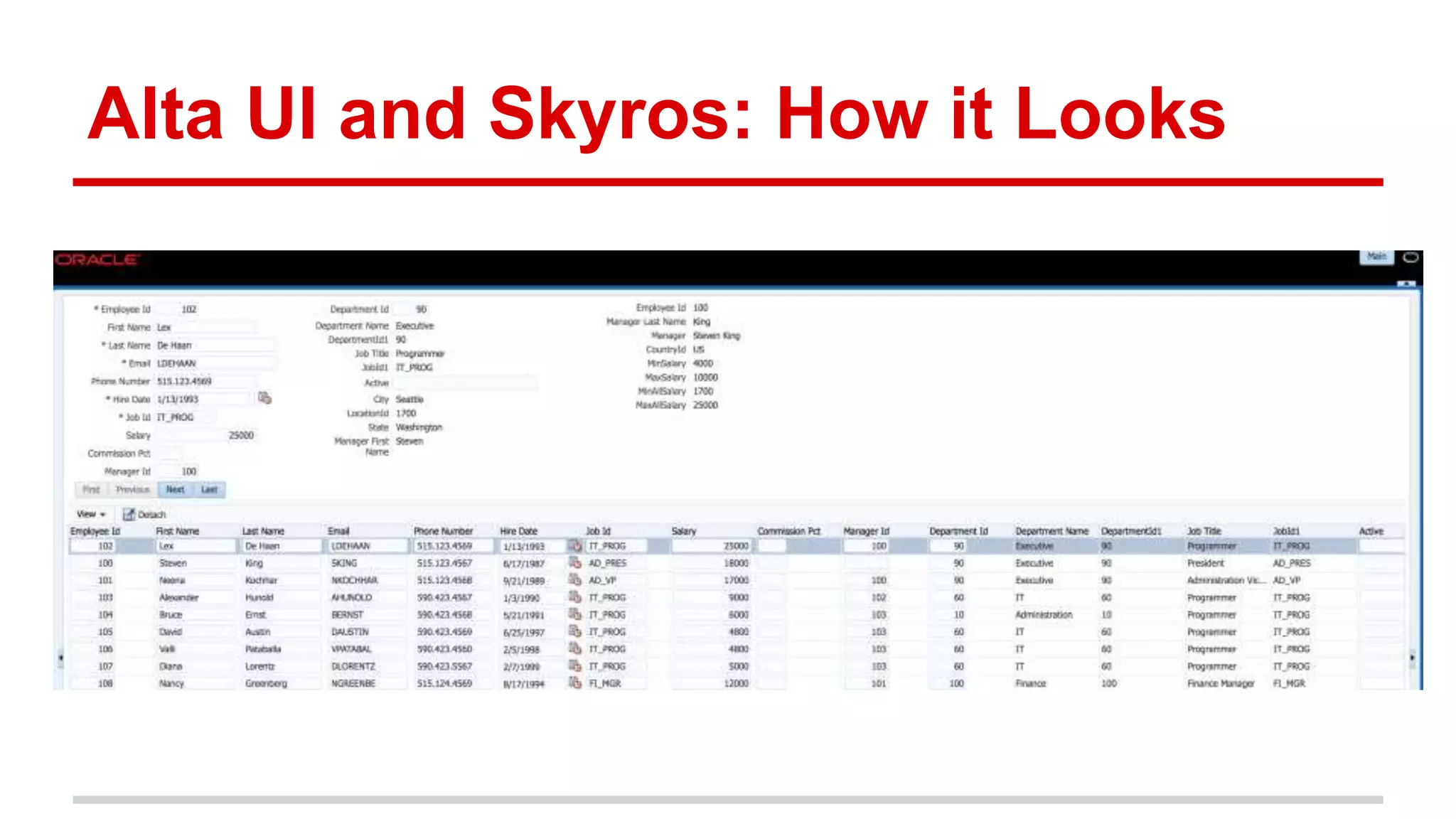
Task: Click table scroll-right arrow
Action: [x=1412, y=658]
